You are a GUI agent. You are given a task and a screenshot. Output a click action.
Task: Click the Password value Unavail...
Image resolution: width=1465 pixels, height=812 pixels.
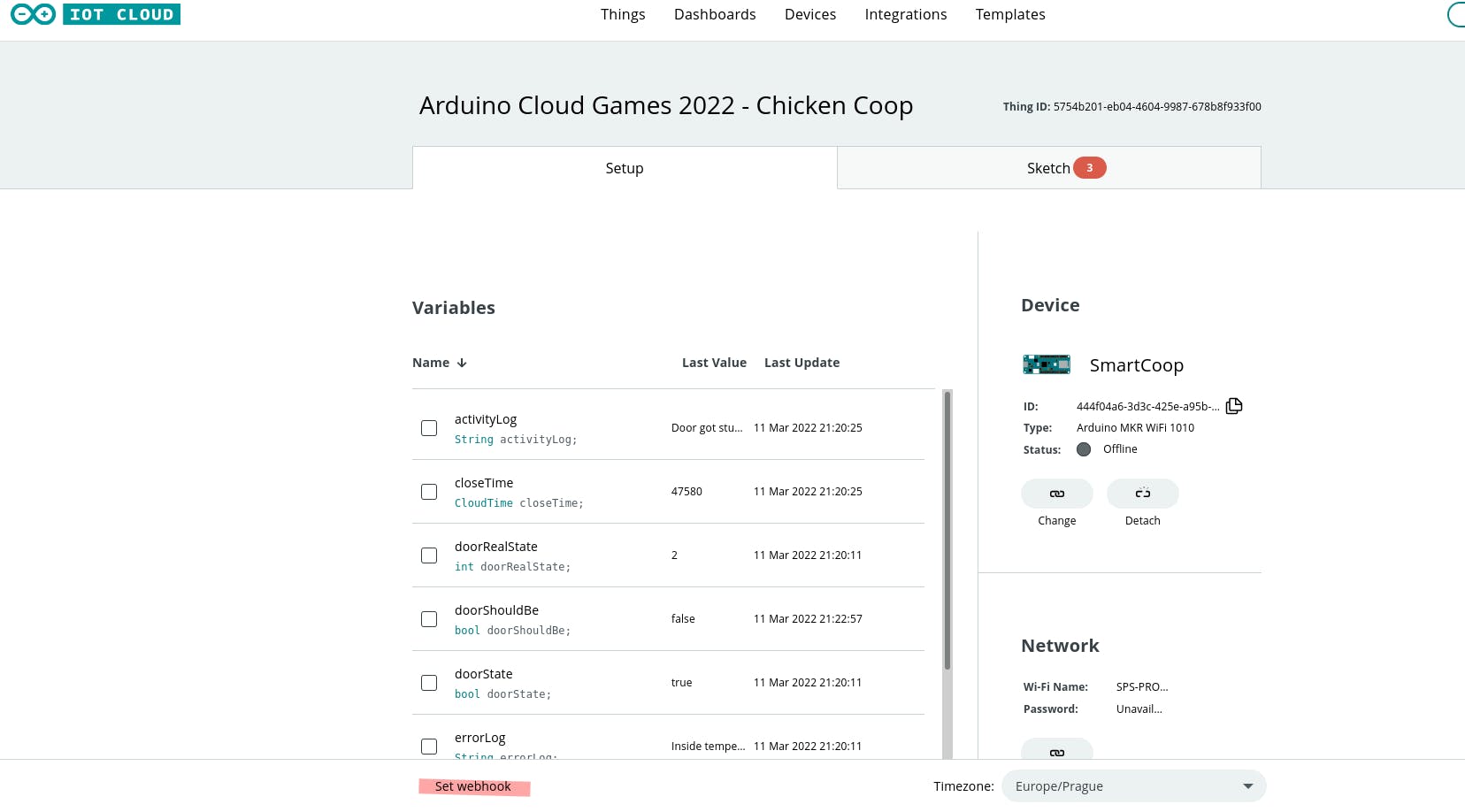[x=1139, y=709]
